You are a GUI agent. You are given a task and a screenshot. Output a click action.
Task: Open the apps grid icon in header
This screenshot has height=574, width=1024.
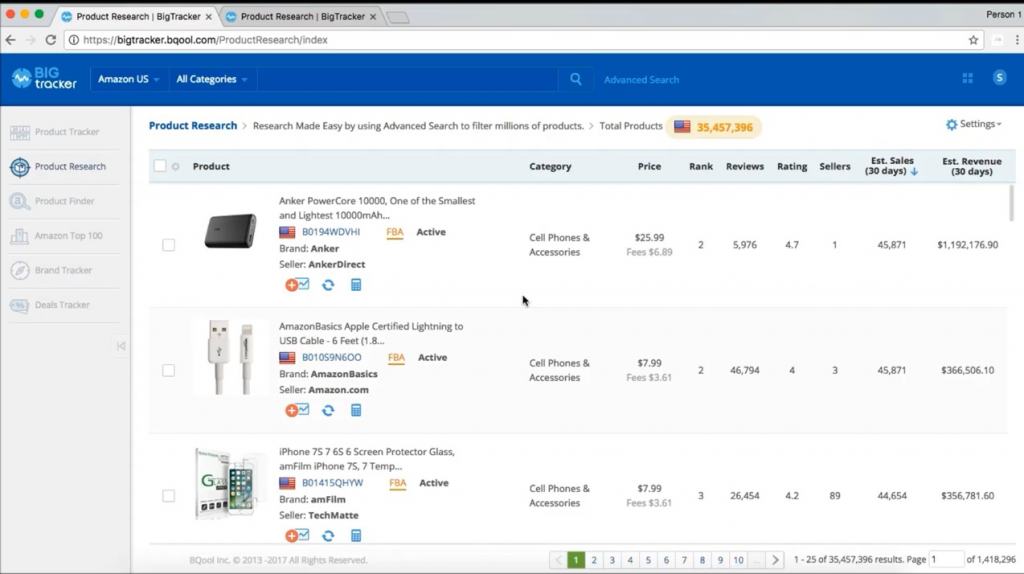pos(967,79)
